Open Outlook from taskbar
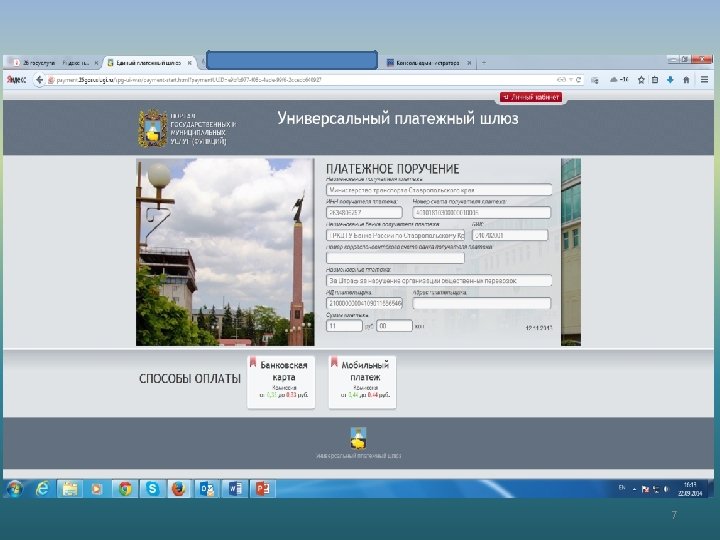720x540 pixels. (x=207, y=489)
